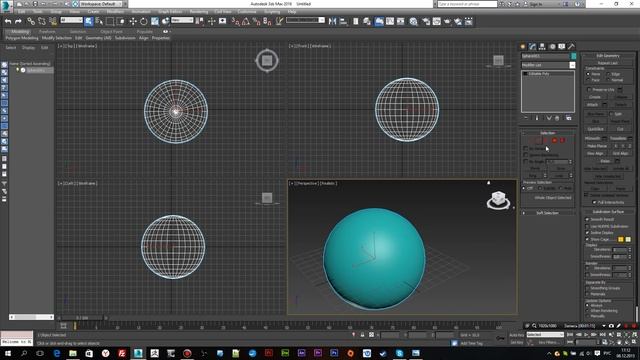This screenshot has height=360, width=640.
Task: Switch to the Hierarchy command panel tab
Action: [x=542, y=47]
